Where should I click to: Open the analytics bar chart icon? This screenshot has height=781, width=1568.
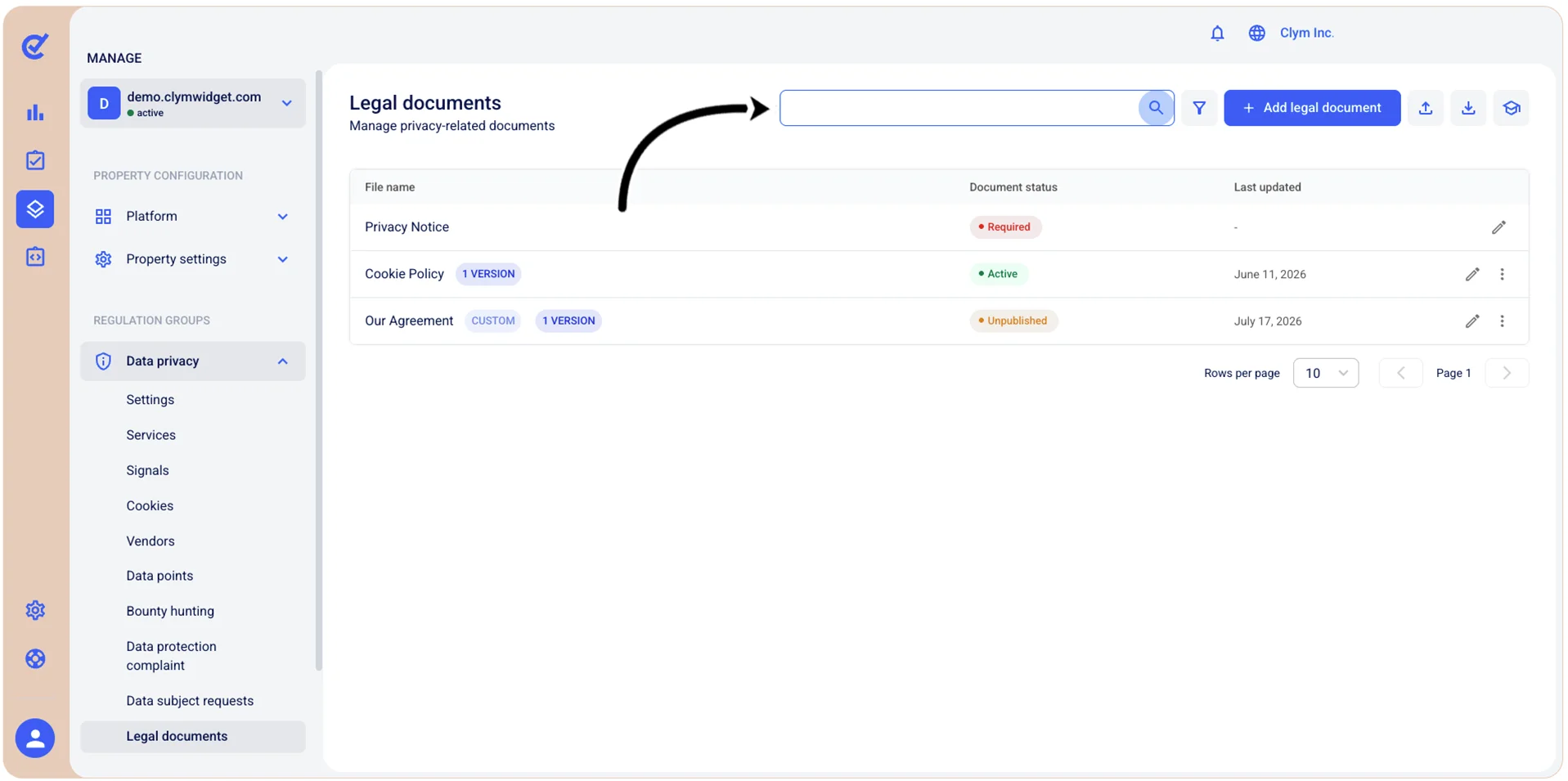(x=35, y=113)
